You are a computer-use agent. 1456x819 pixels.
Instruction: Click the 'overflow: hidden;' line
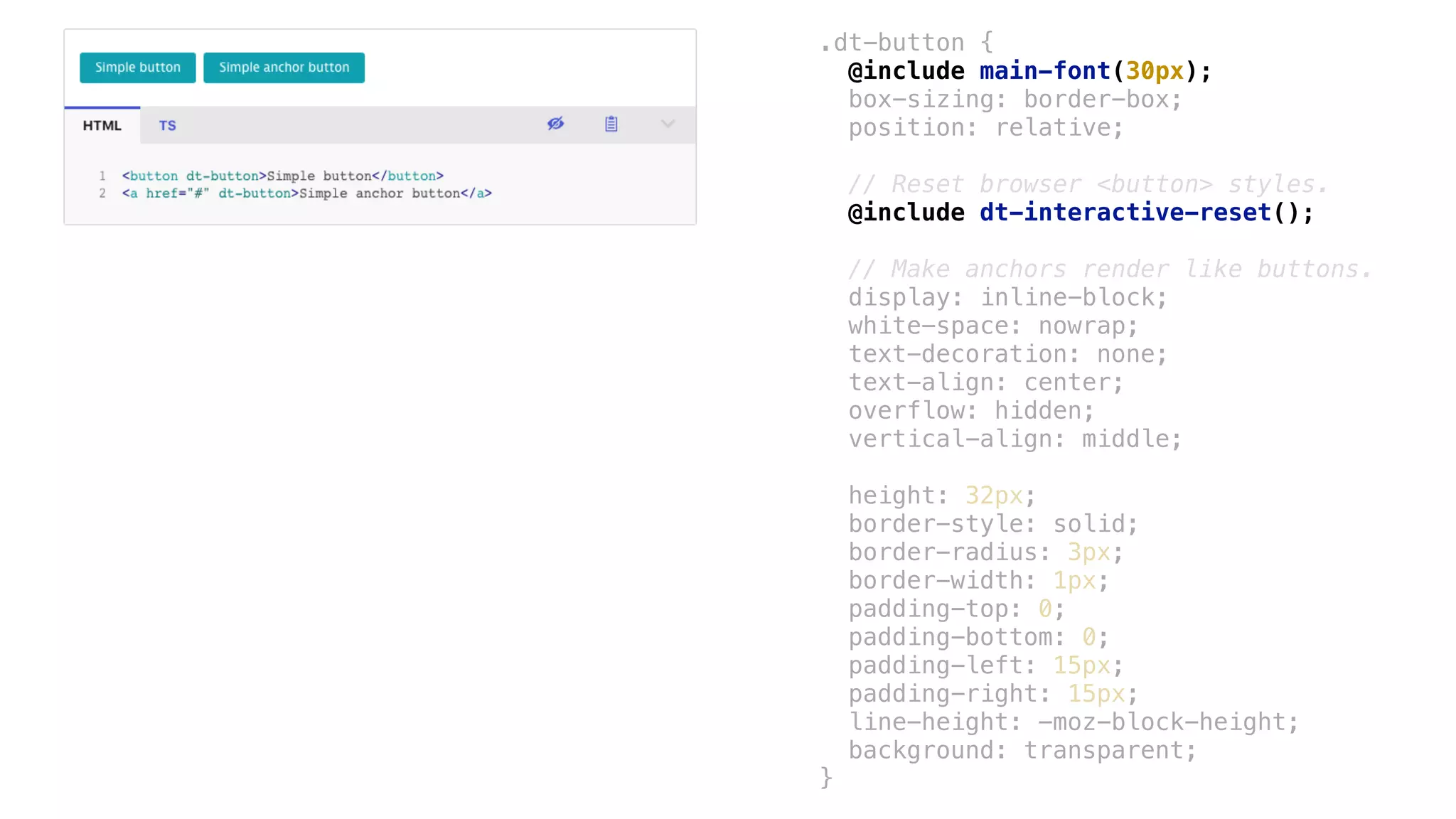coord(971,411)
